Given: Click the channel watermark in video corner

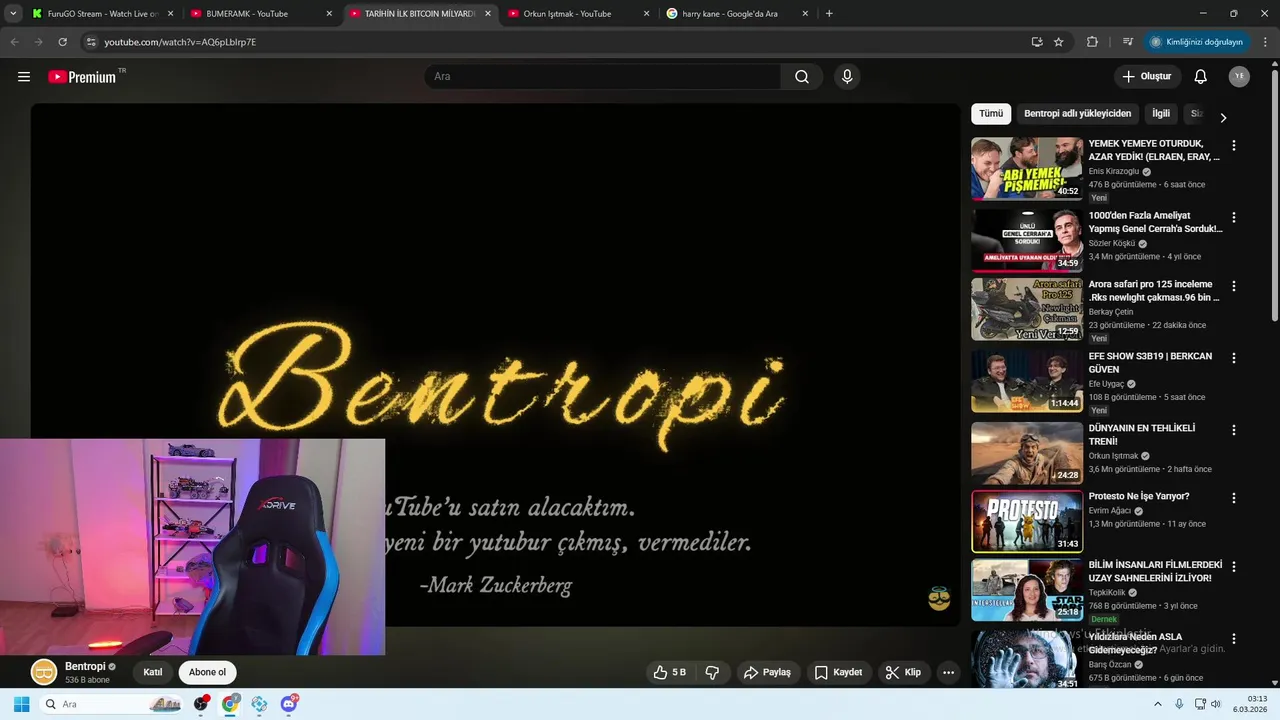Looking at the screenshot, I should [939, 598].
